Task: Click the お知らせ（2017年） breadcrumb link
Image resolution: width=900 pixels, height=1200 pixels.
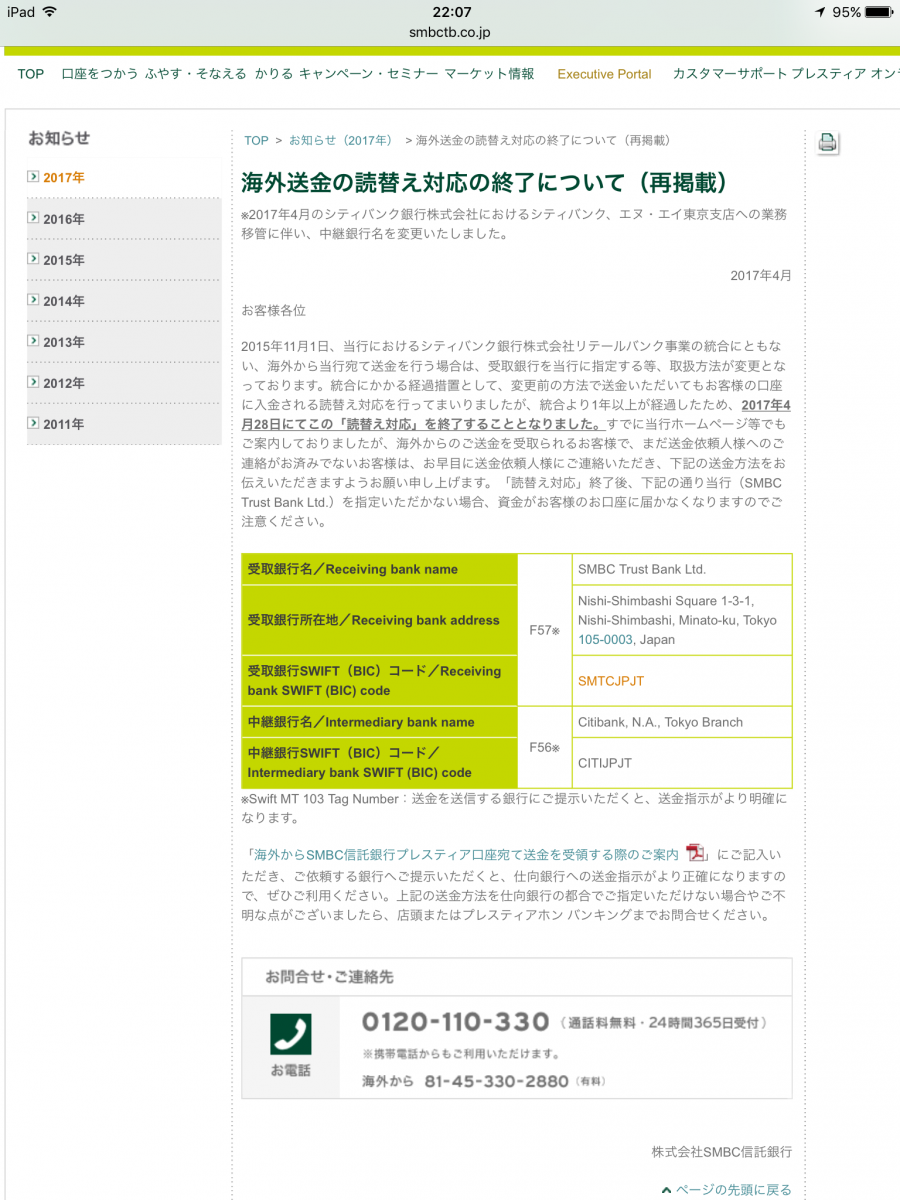Action: point(343,141)
